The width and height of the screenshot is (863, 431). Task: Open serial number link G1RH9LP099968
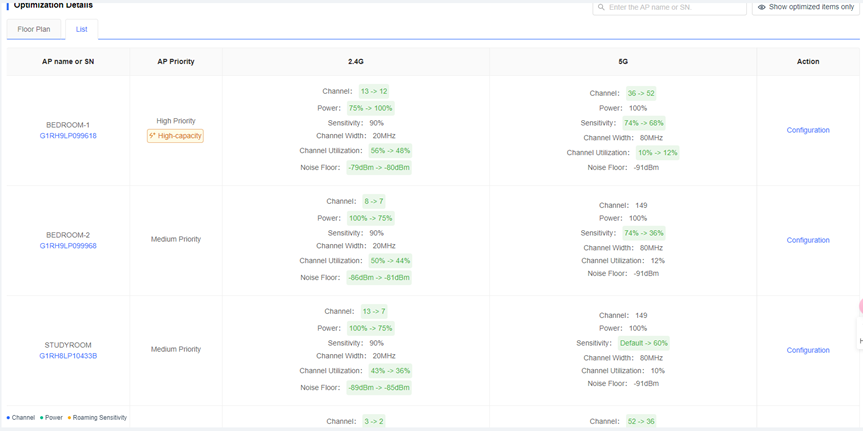coord(68,246)
